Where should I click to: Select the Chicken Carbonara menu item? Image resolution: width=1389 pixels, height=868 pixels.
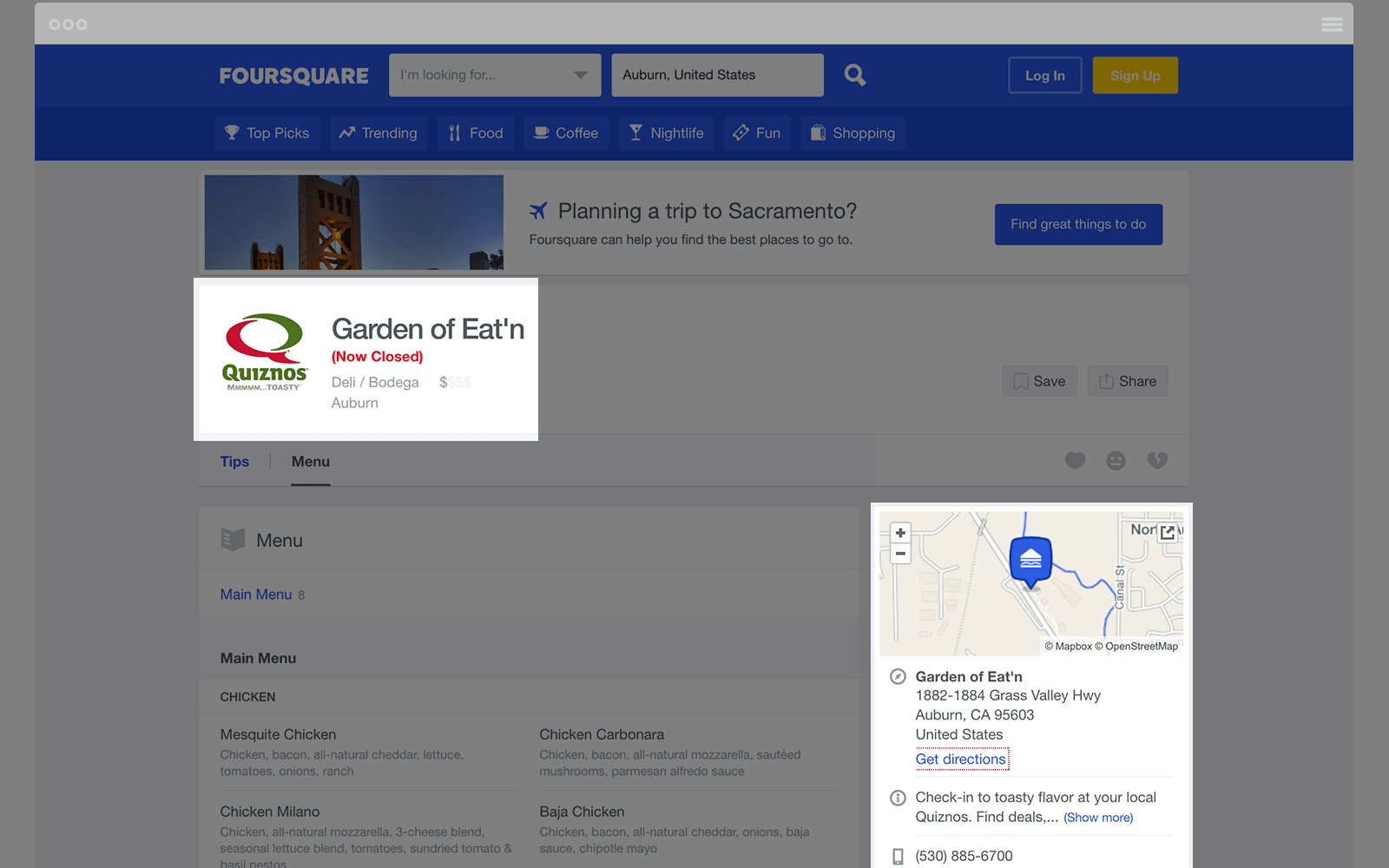602,734
